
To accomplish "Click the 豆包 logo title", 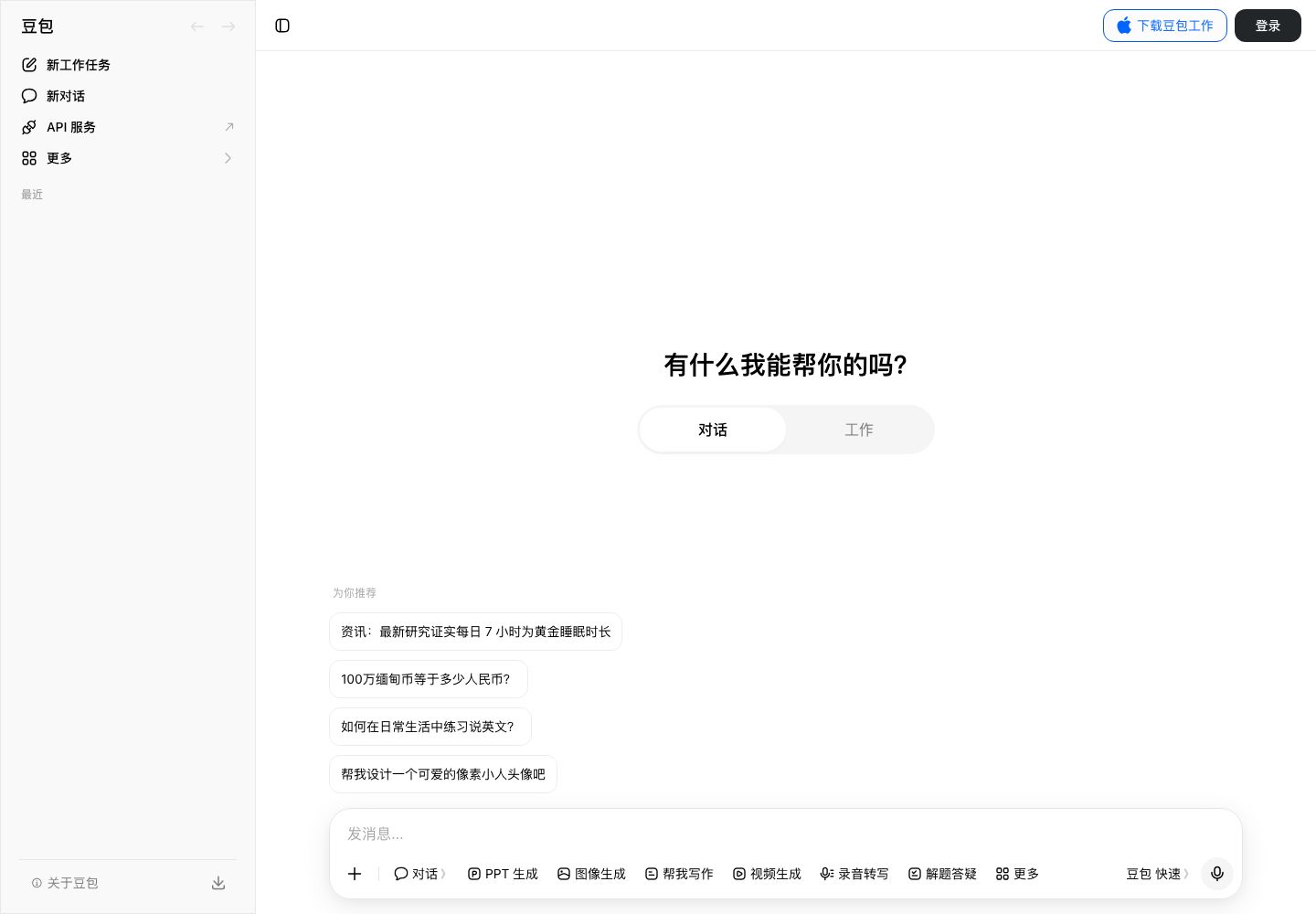I will (x=37, y=27).
